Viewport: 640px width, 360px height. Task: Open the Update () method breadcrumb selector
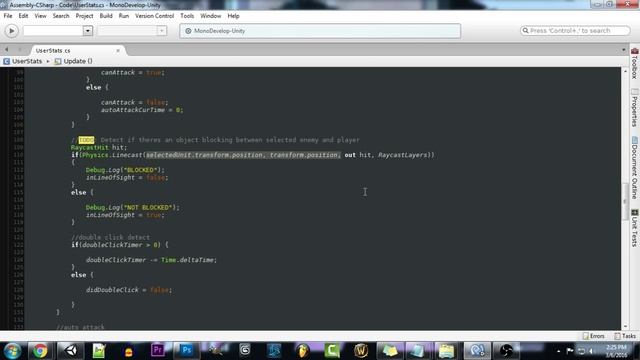coord(74,61)
